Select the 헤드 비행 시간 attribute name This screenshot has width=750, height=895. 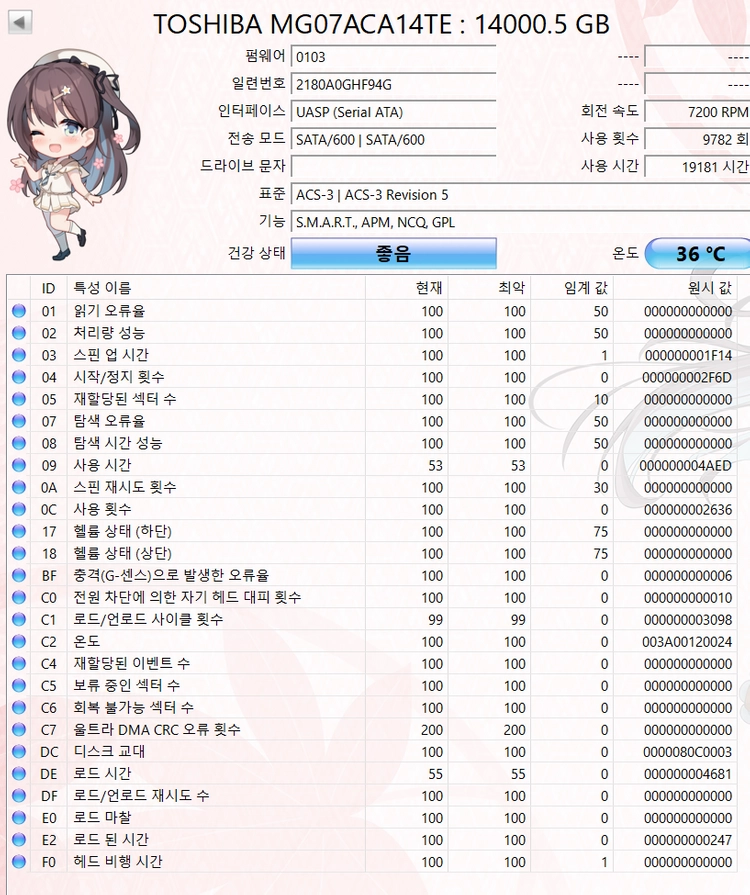(x=118, y=862)
